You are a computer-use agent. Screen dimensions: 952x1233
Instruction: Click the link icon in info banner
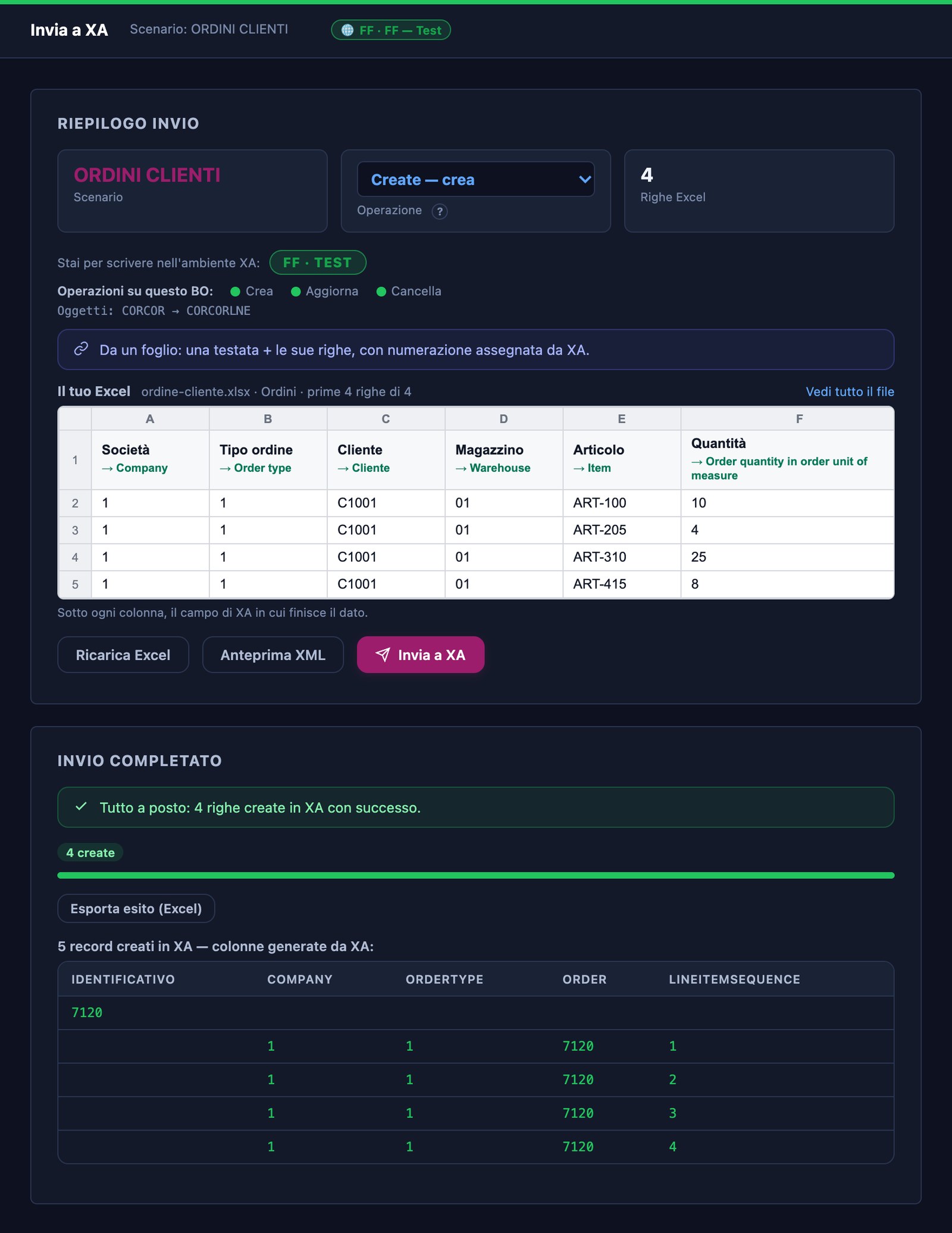coord(82,349)
